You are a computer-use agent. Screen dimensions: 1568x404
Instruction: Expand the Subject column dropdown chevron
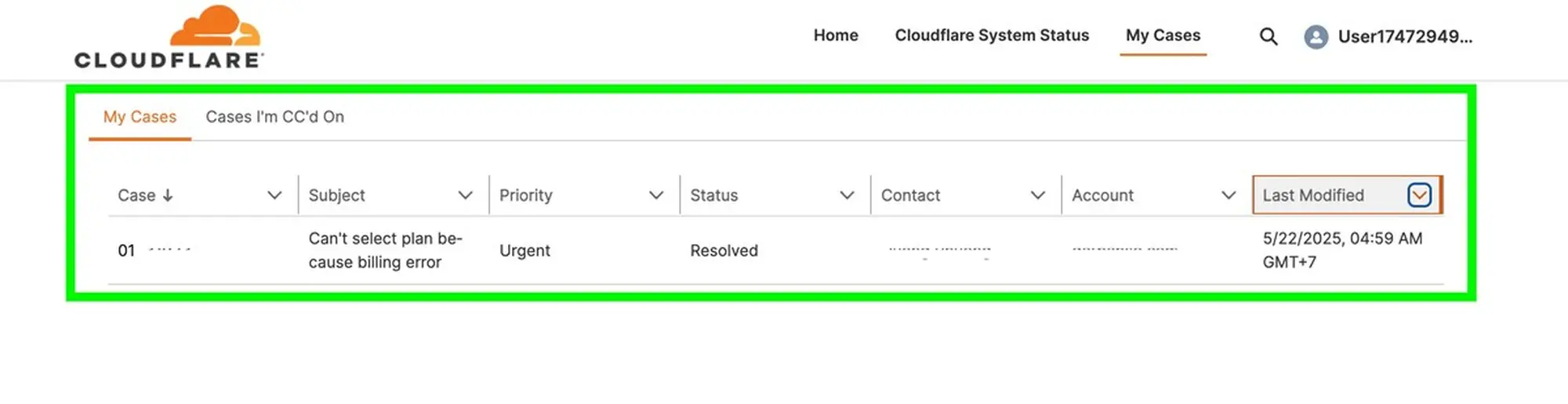click(466, 195)
